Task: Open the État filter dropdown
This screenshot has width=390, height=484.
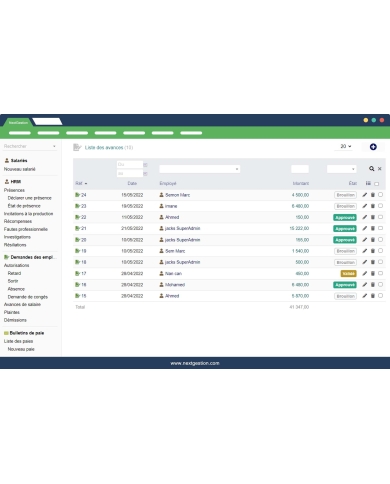Action: click(x=341, y=169)
